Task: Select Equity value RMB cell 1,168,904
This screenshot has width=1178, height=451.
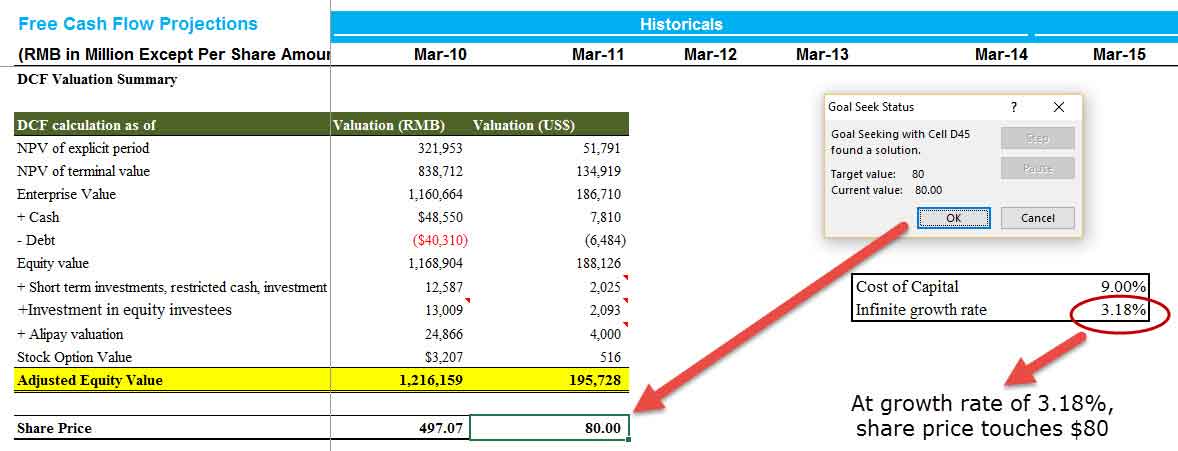Action: [436, 264]
